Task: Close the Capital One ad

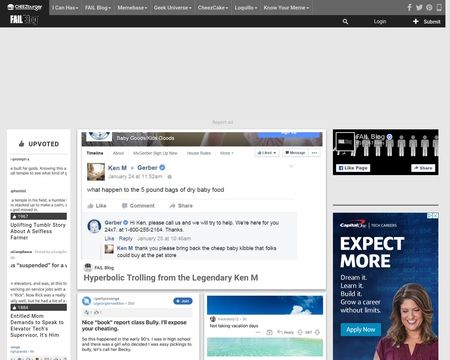Action: coord(435,215)
